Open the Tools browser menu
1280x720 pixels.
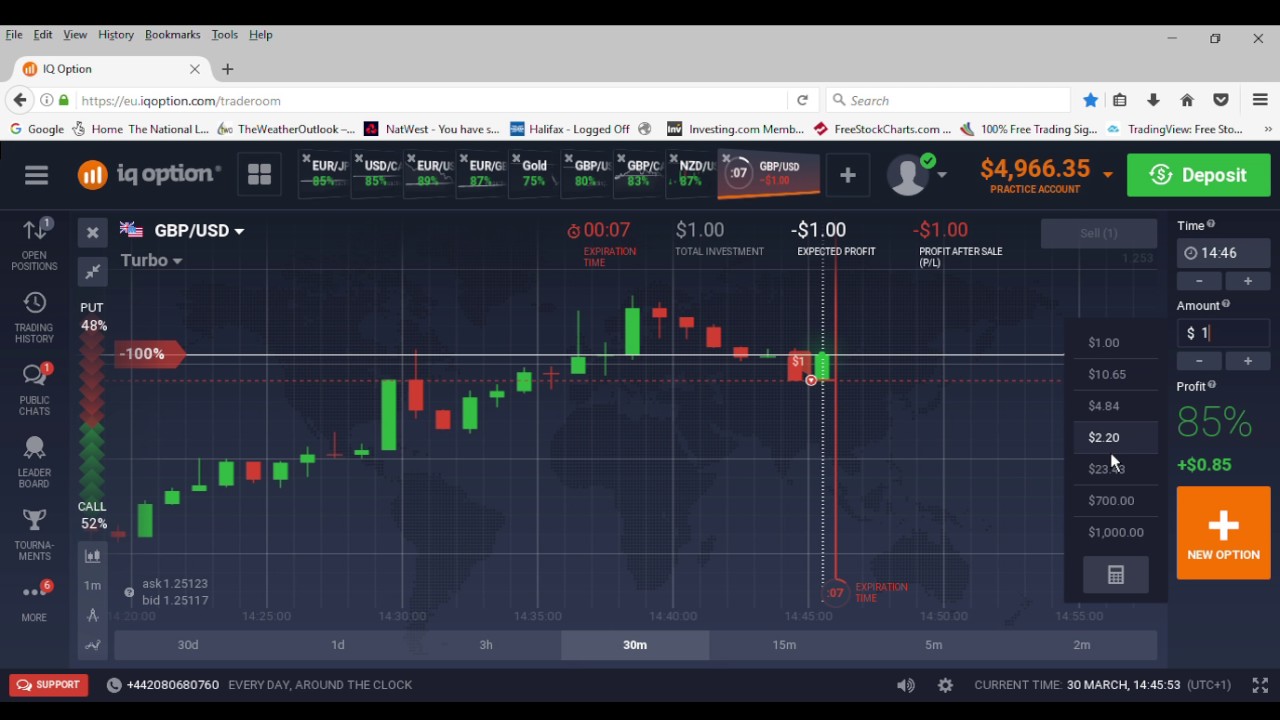[x=224, y=35]
